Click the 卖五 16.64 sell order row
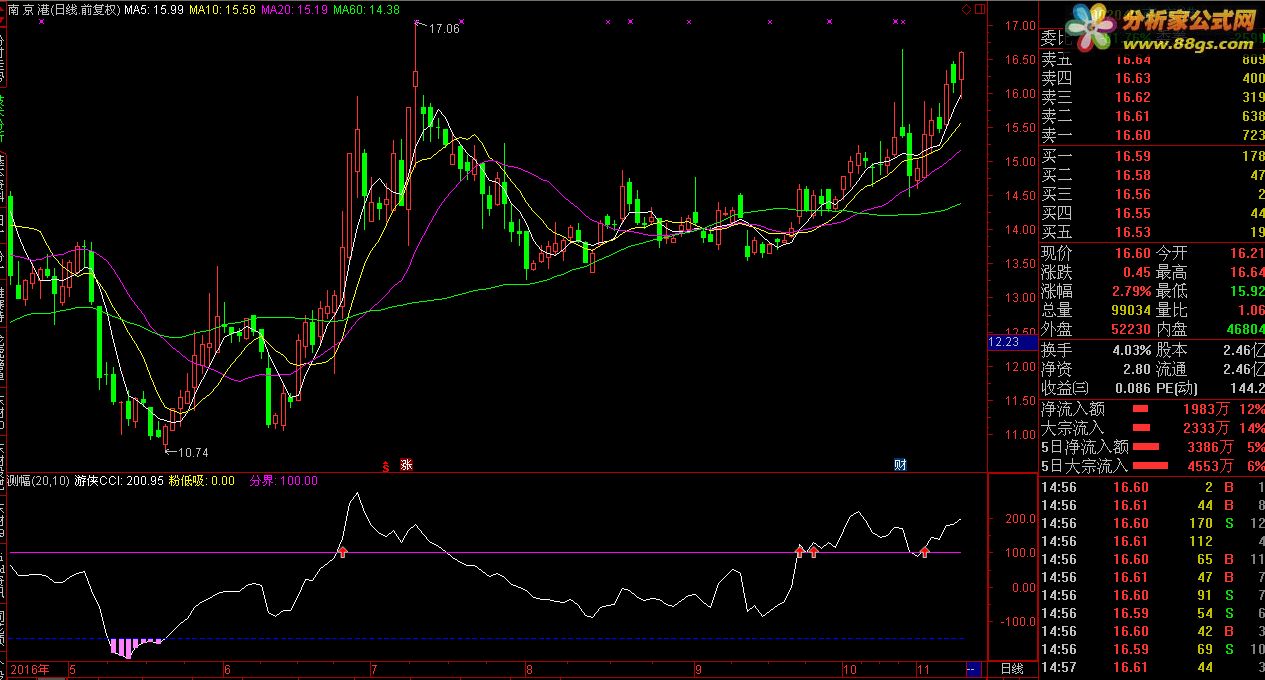 click(1152, 59)
